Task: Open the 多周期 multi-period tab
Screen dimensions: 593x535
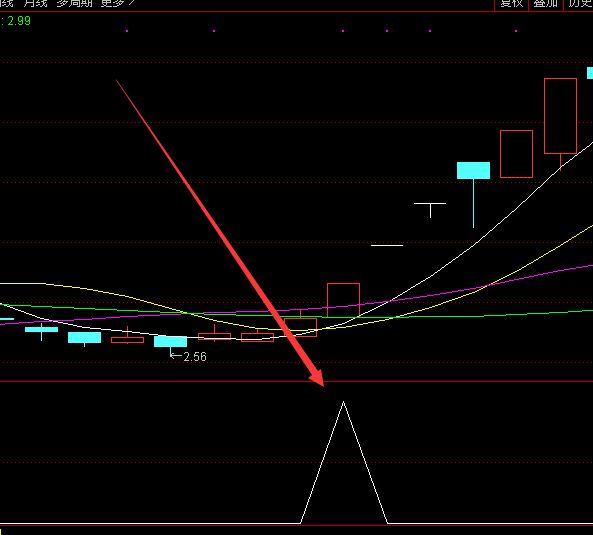Action: coord(75,3)
